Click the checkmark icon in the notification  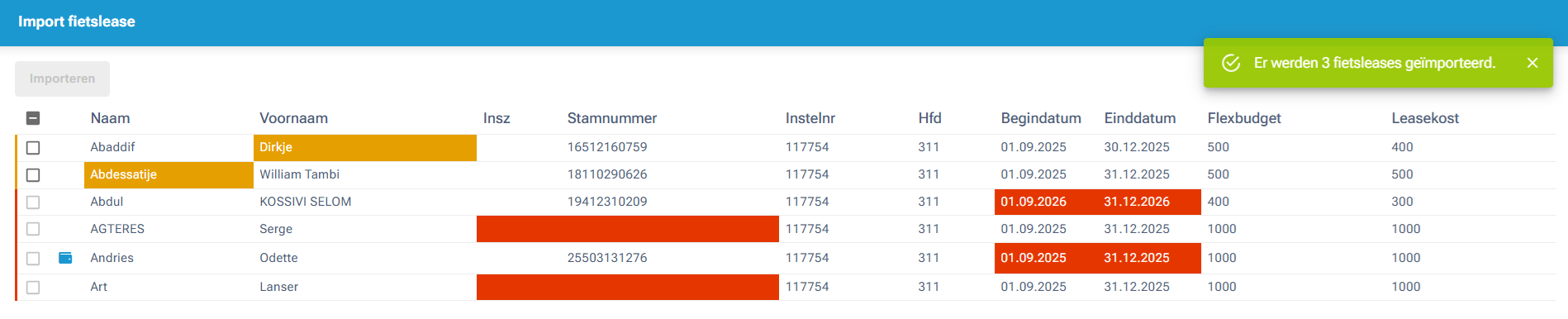click(1231, 63)
